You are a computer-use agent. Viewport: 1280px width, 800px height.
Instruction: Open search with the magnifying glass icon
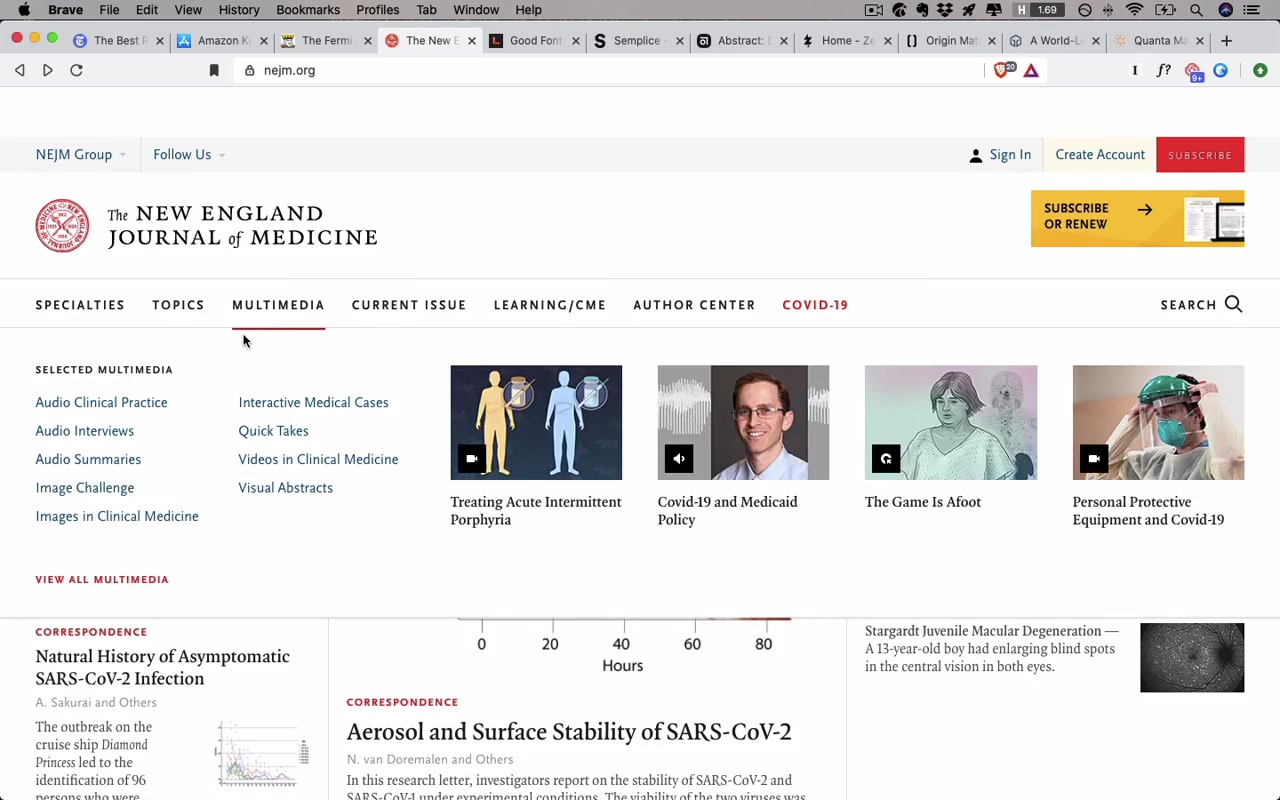[x=1233, y=304]
